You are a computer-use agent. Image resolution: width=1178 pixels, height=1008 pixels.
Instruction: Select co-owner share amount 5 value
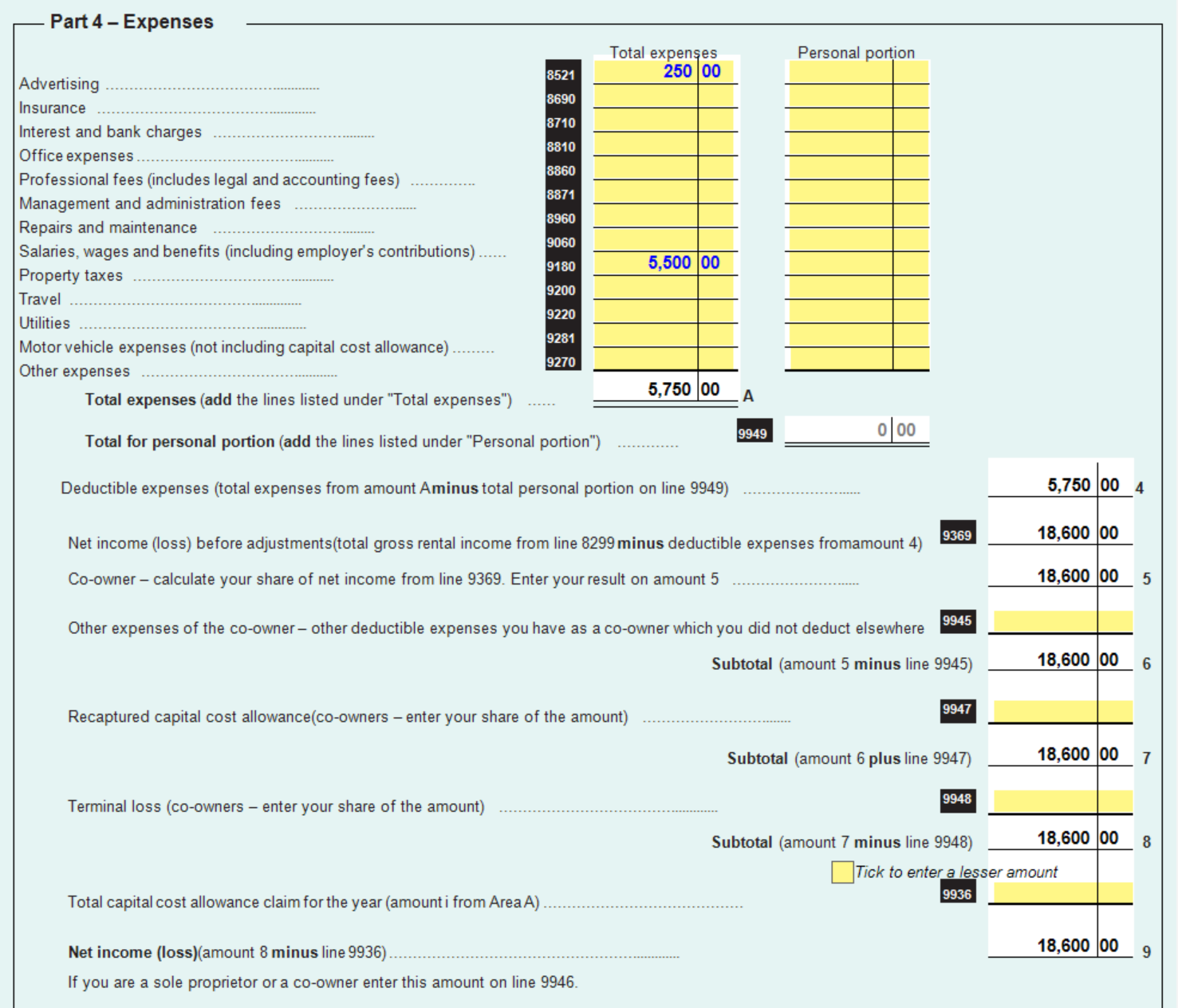[1061, 576]
